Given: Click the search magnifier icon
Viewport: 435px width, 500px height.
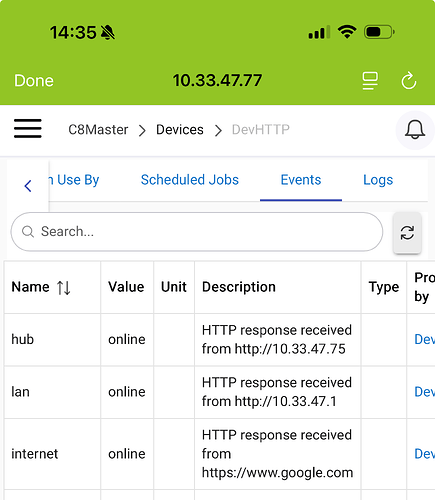Looking at the screenshot, I should point(28,232).
